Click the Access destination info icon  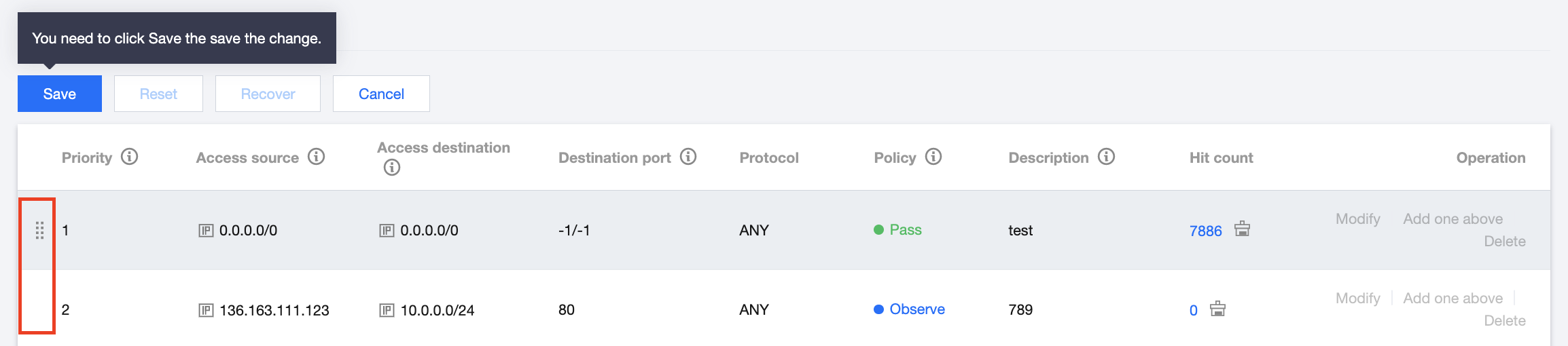pyautogui.click(x=392, y=168)
